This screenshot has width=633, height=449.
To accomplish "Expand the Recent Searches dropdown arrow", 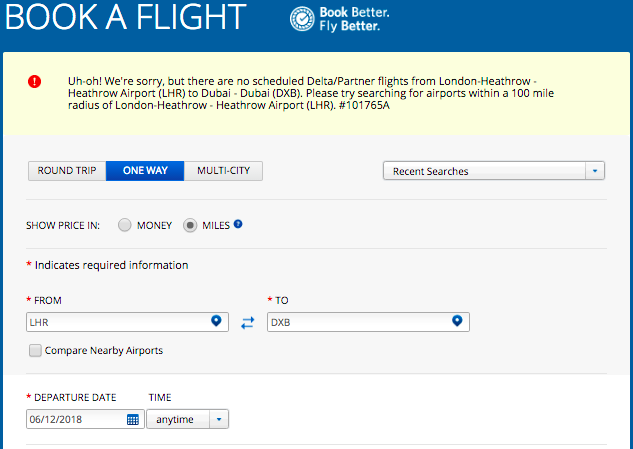I will tap(595, 171).
